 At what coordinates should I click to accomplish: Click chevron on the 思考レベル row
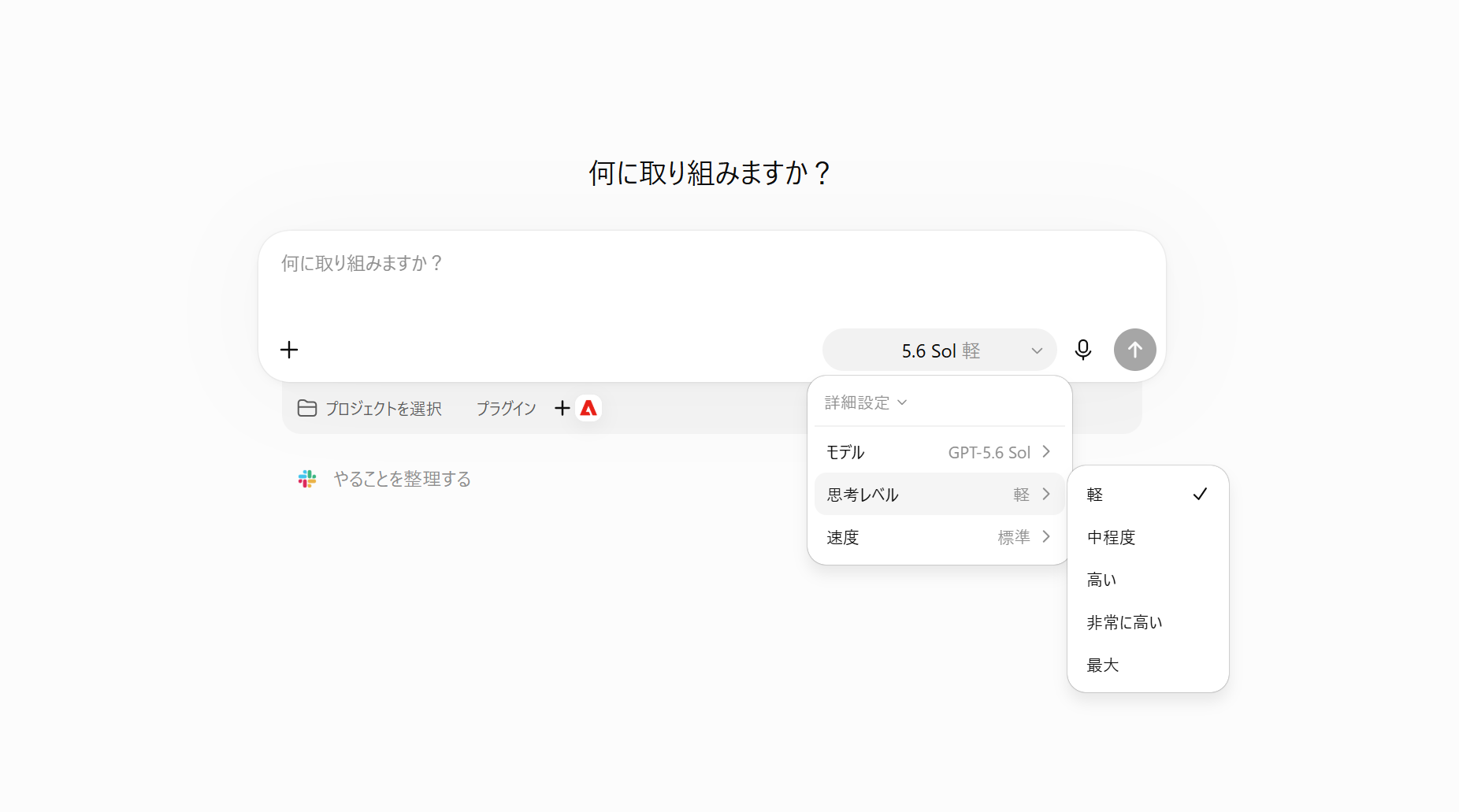(x=1046, y=494)
